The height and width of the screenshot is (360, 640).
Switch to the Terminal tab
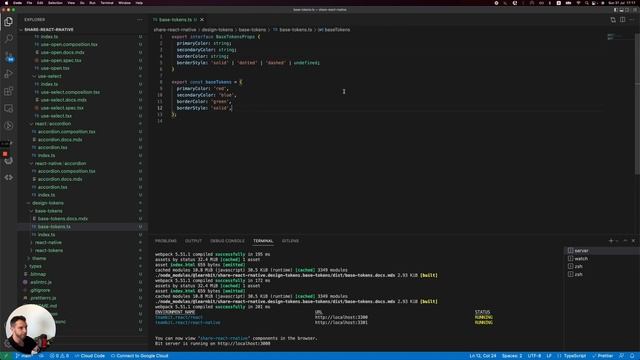[263, 241]
